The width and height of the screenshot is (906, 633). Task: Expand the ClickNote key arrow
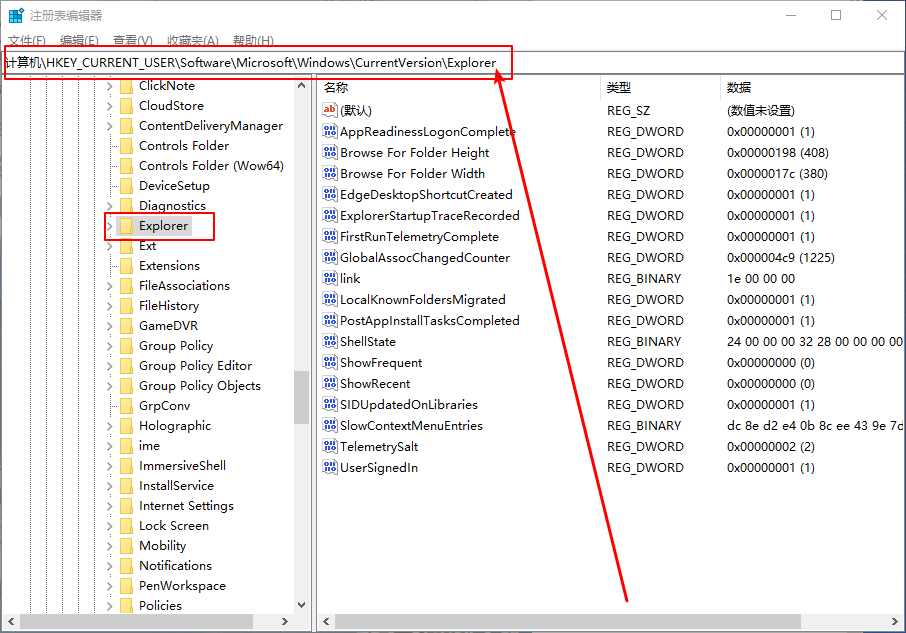click(110, 86)
